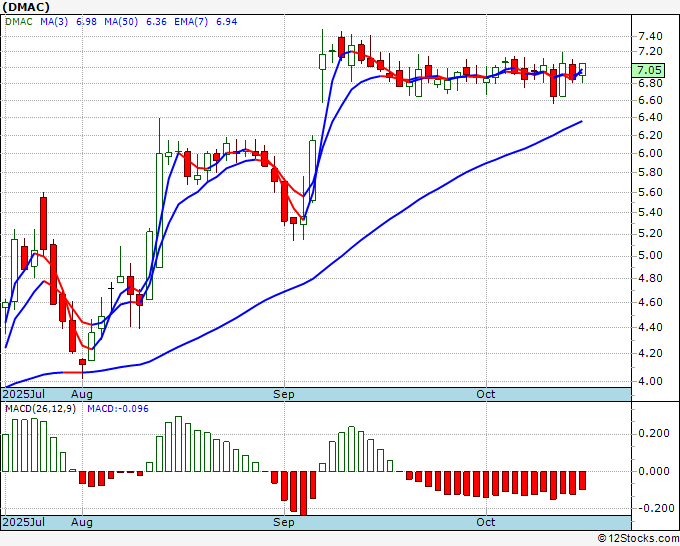The image size is (680, 546).
Task: Select the 4.40 price axis label
Action: 650,327
